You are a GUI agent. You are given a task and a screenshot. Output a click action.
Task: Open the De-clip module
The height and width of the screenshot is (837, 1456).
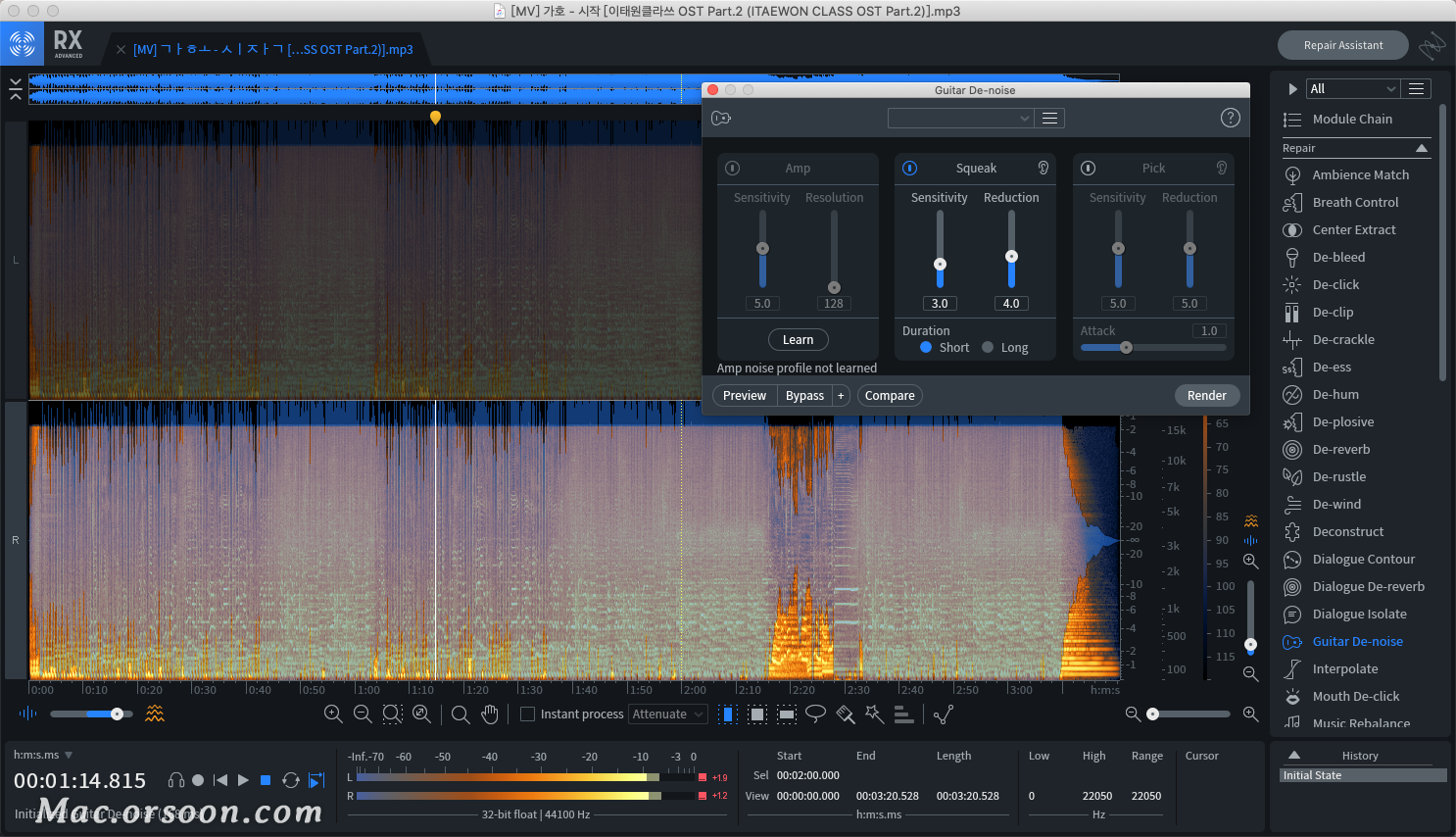(x=1333, y=312)
